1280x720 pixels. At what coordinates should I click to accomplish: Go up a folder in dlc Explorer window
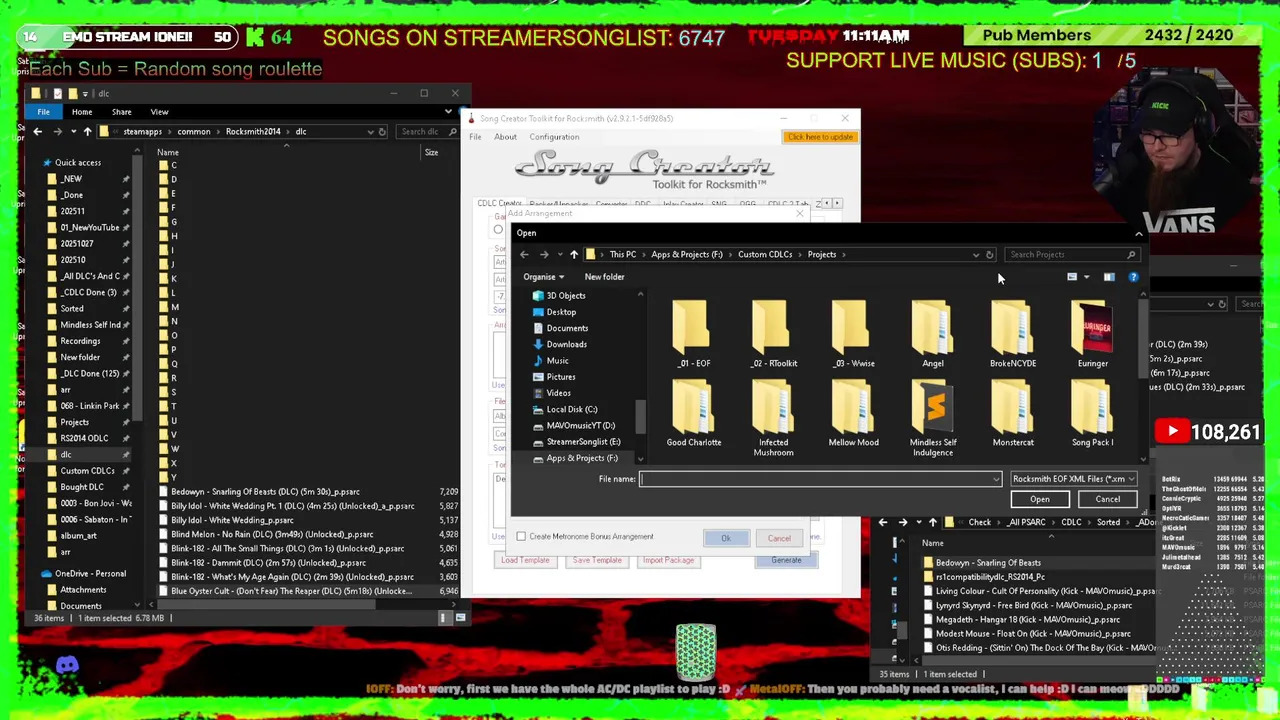[87, 132]
